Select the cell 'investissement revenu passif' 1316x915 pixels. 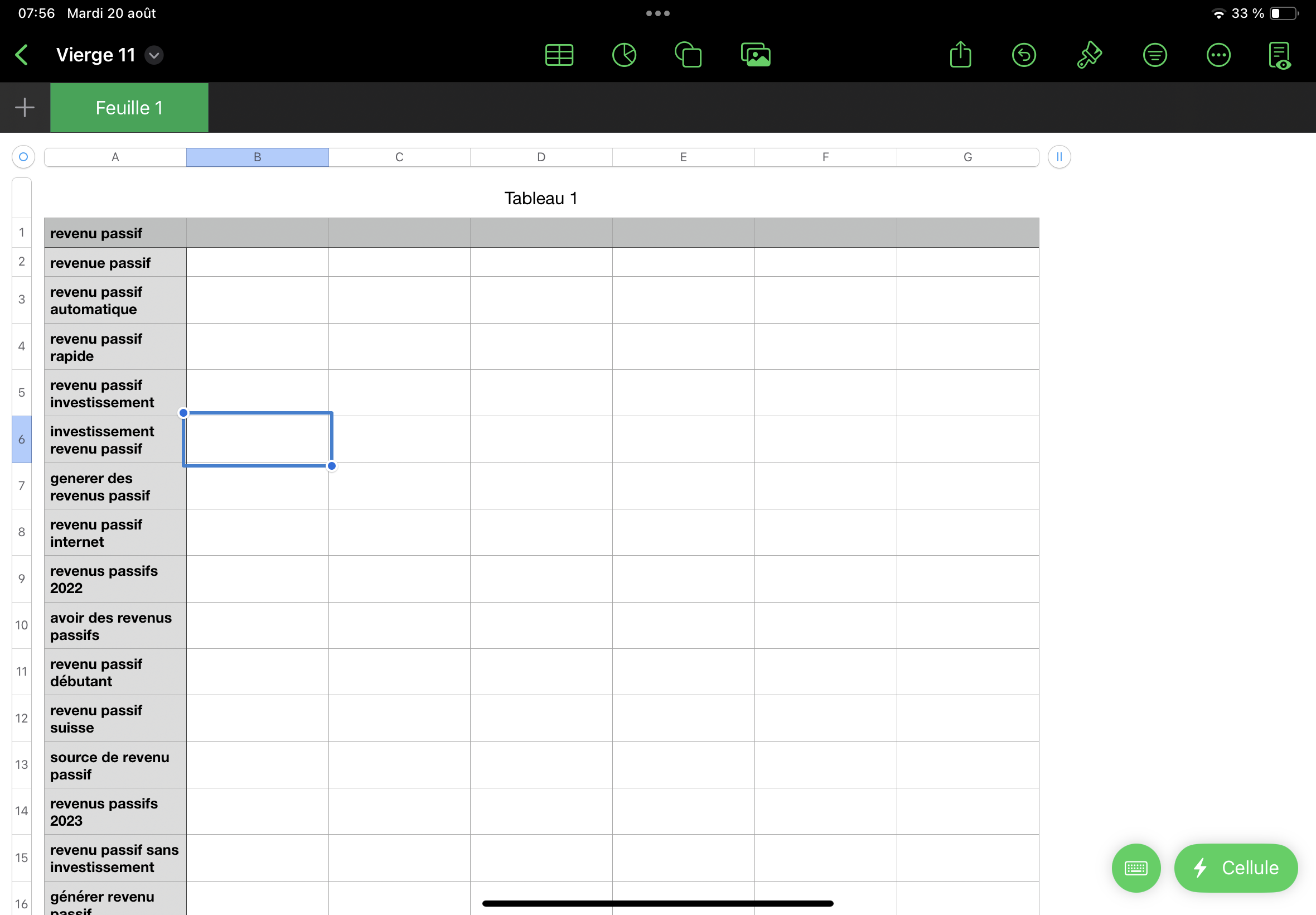pos(115,440)
